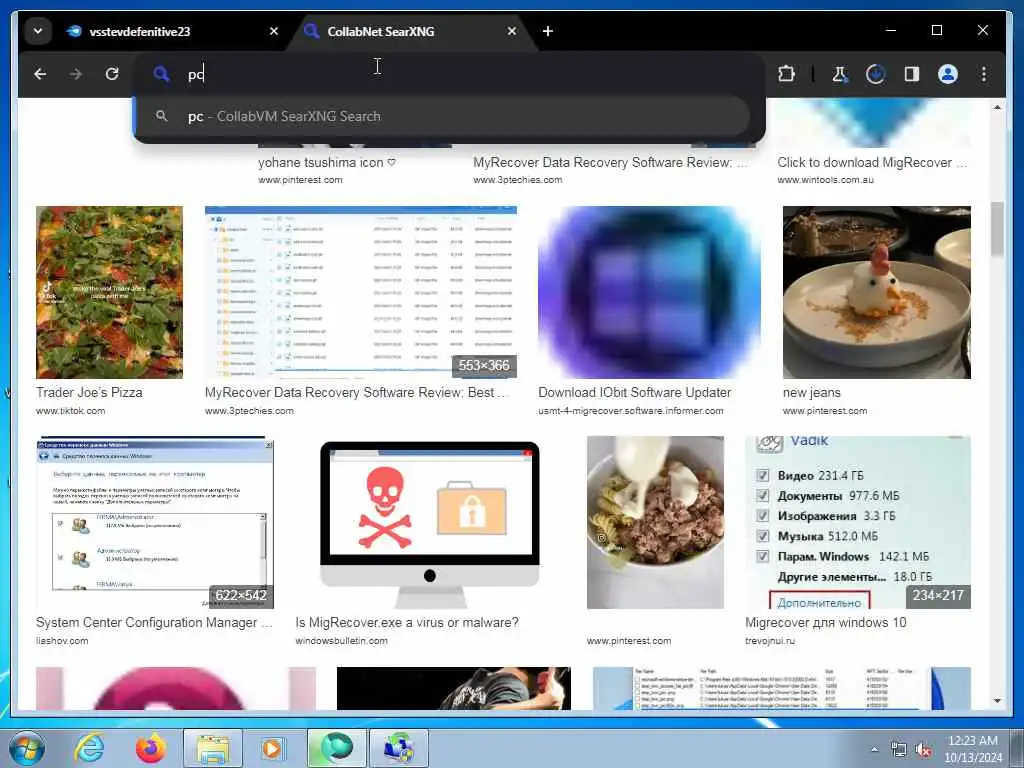Open the skull and crossbones monitor image
1024x768 pixels.
pyautogui.click(x=430, y=522)
